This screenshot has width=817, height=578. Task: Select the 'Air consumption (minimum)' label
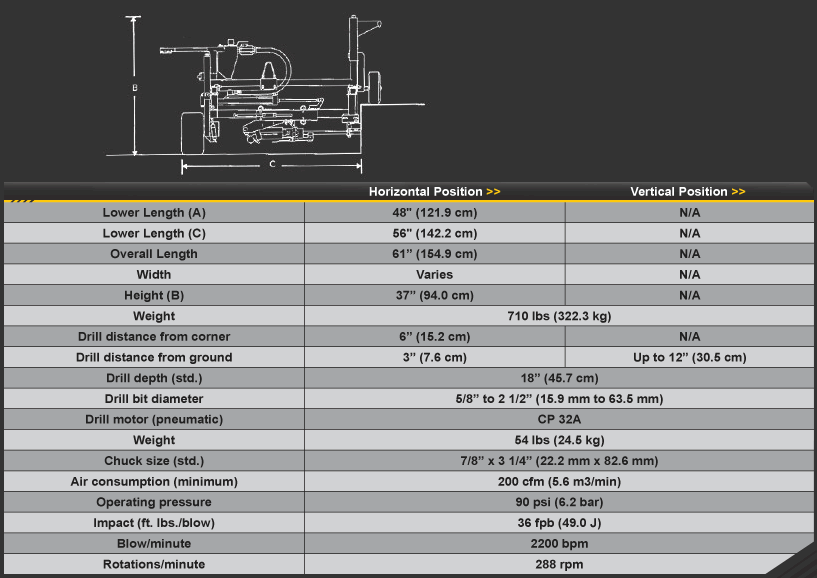(x=154, y=482)
